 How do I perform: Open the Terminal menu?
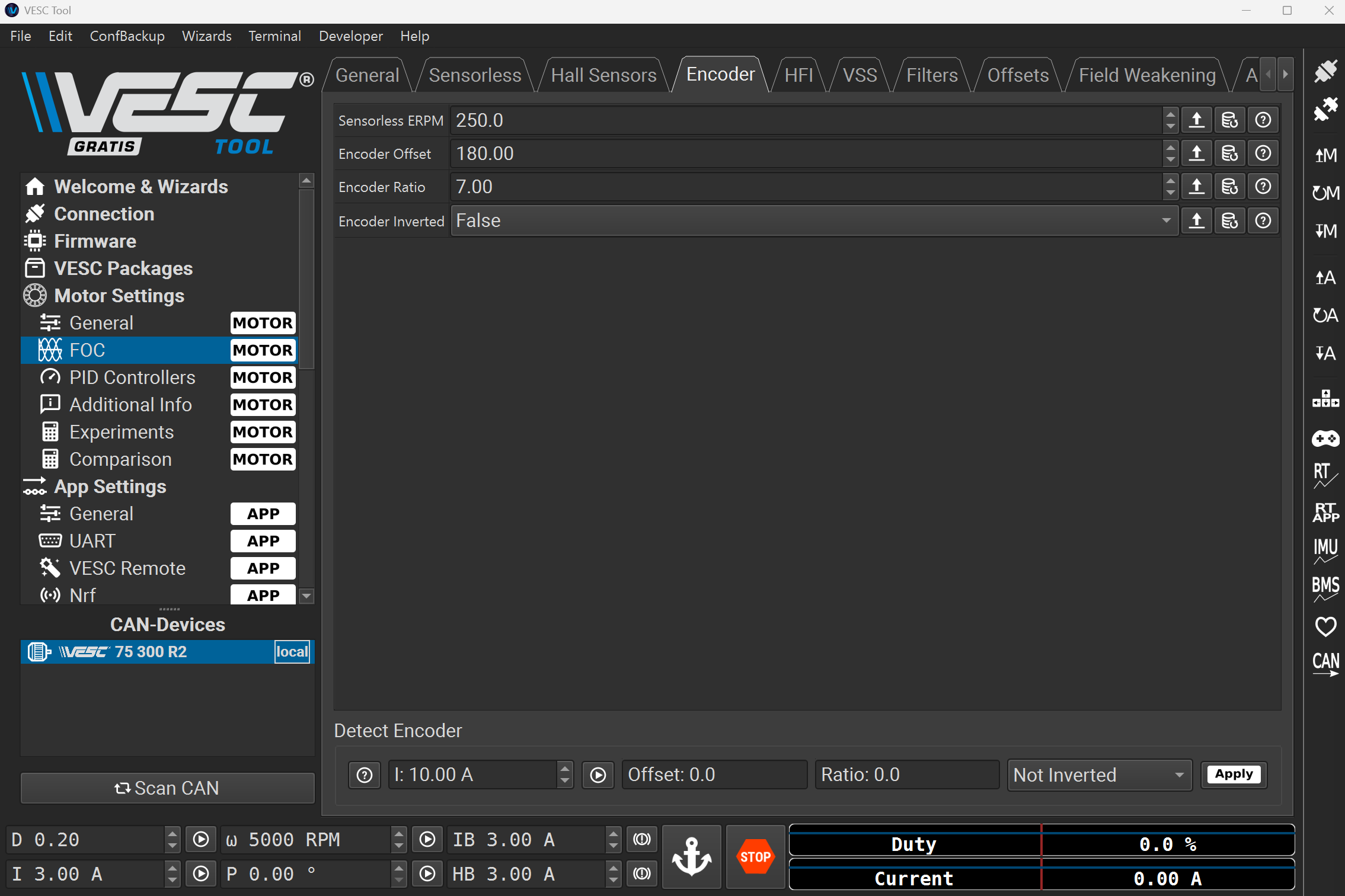(274, 36)
